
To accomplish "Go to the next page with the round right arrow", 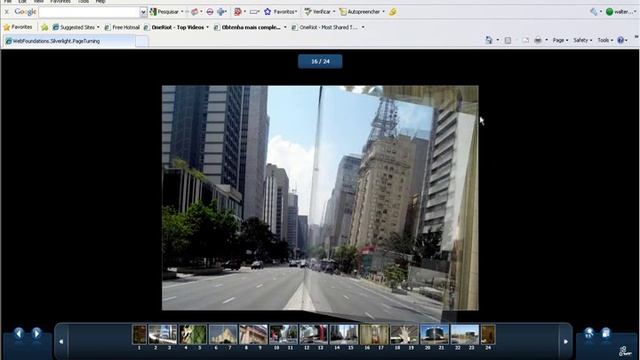I will 36,333.
